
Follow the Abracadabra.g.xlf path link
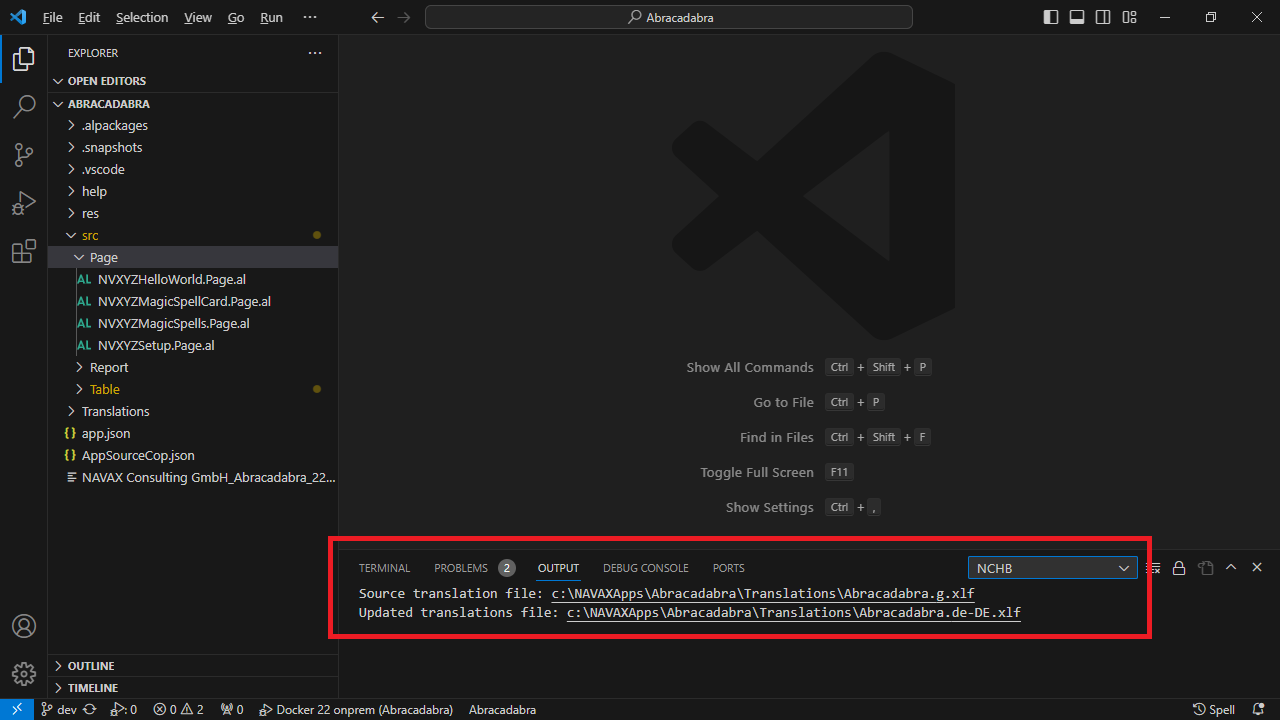(763, 594)
